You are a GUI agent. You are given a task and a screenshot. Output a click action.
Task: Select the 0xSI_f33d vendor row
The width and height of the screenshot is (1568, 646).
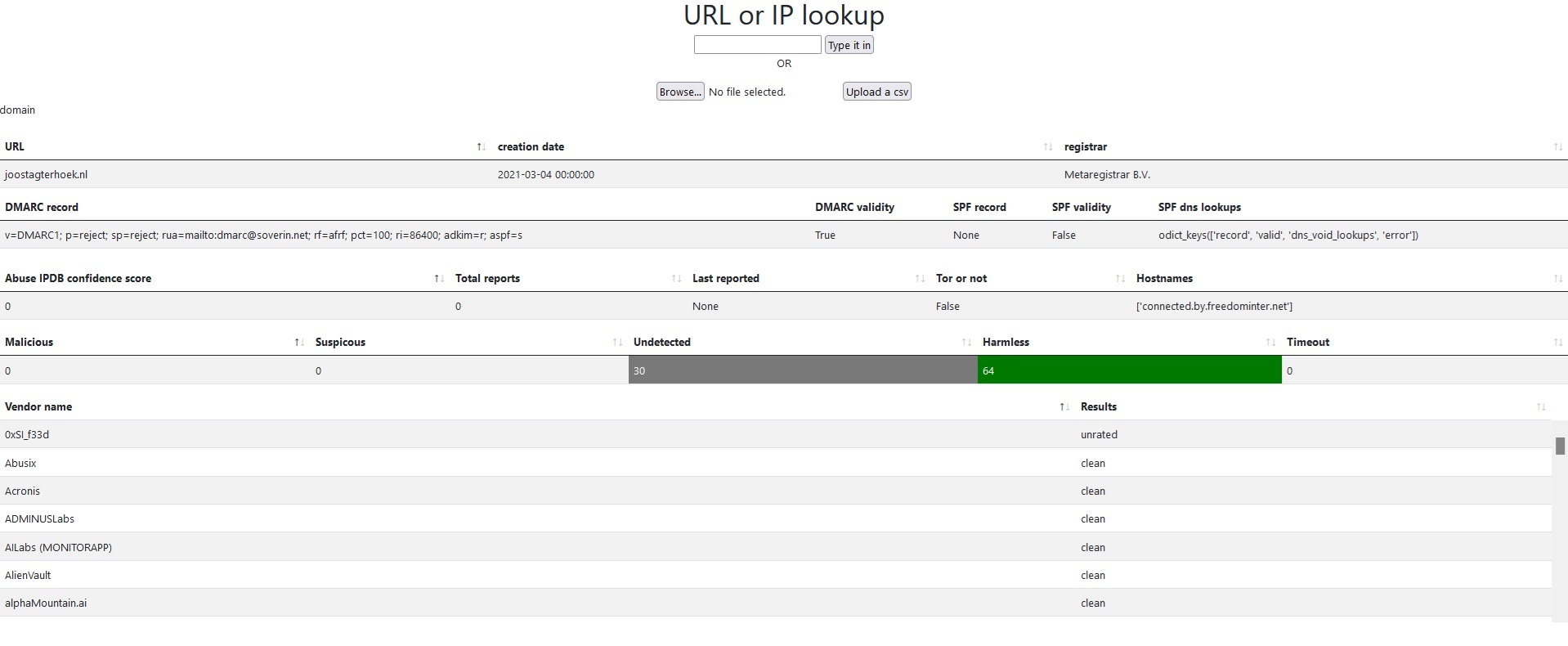pos(776,434)
